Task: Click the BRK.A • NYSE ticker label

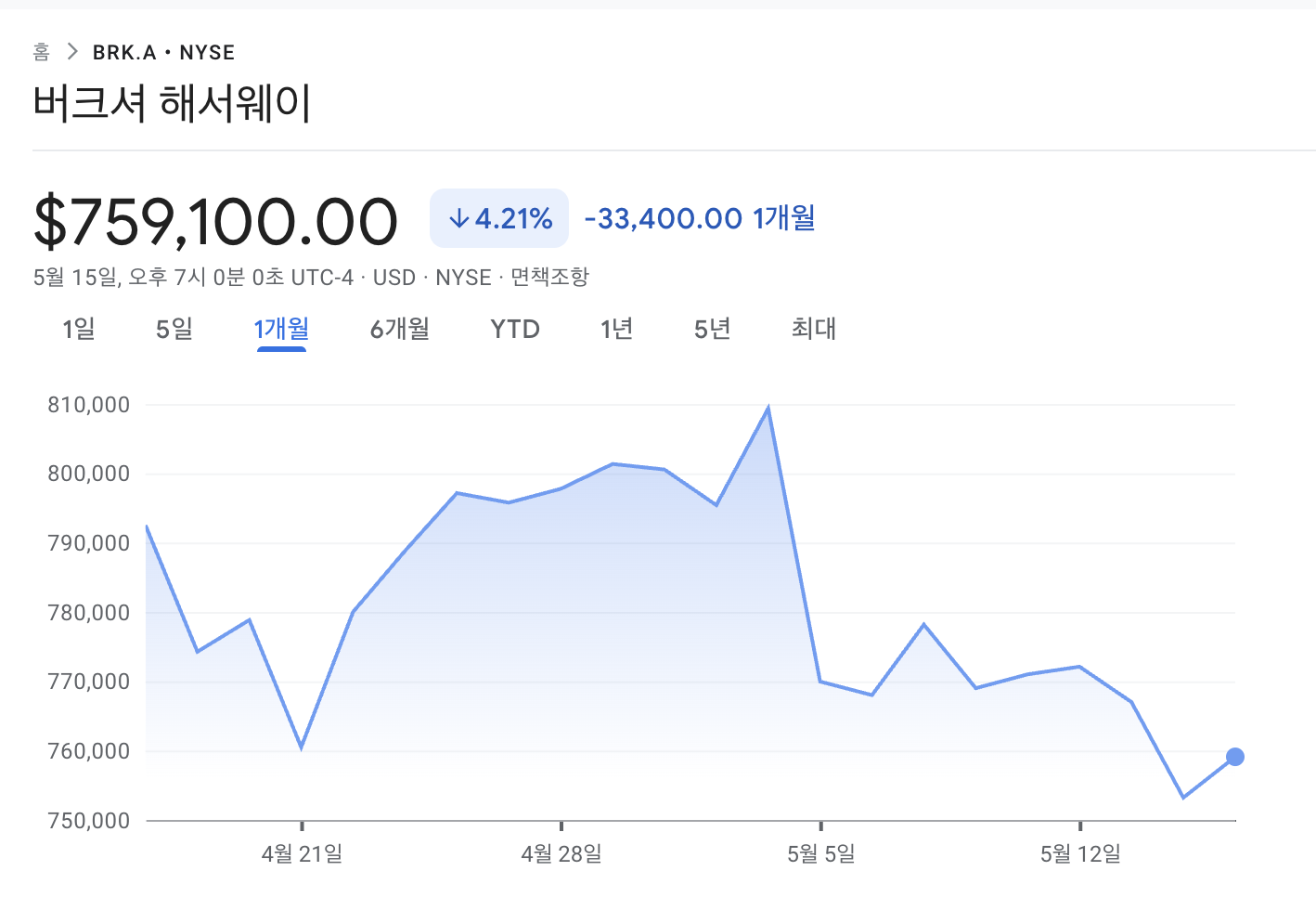Action: tap(163, 53)
